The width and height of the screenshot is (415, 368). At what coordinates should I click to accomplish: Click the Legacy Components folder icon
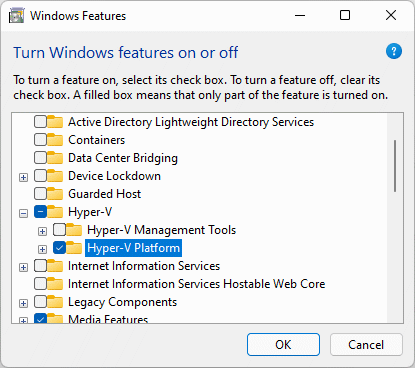55,302
